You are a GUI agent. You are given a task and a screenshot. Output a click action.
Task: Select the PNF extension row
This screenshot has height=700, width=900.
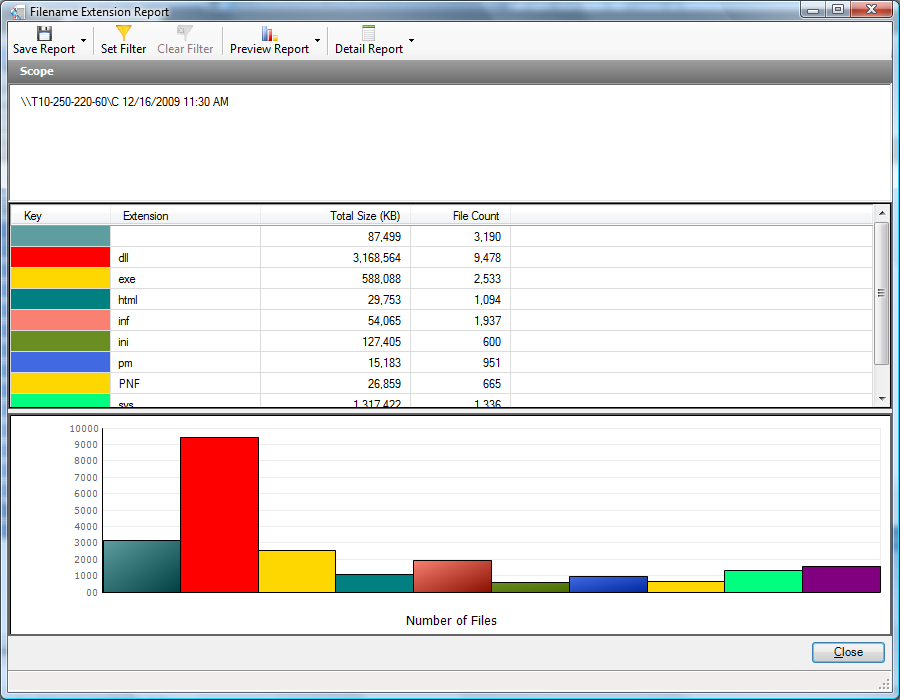442,383
